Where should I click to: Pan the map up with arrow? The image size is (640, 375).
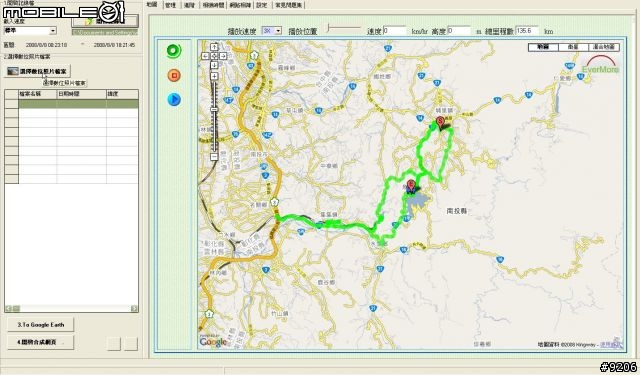[214, 47]
